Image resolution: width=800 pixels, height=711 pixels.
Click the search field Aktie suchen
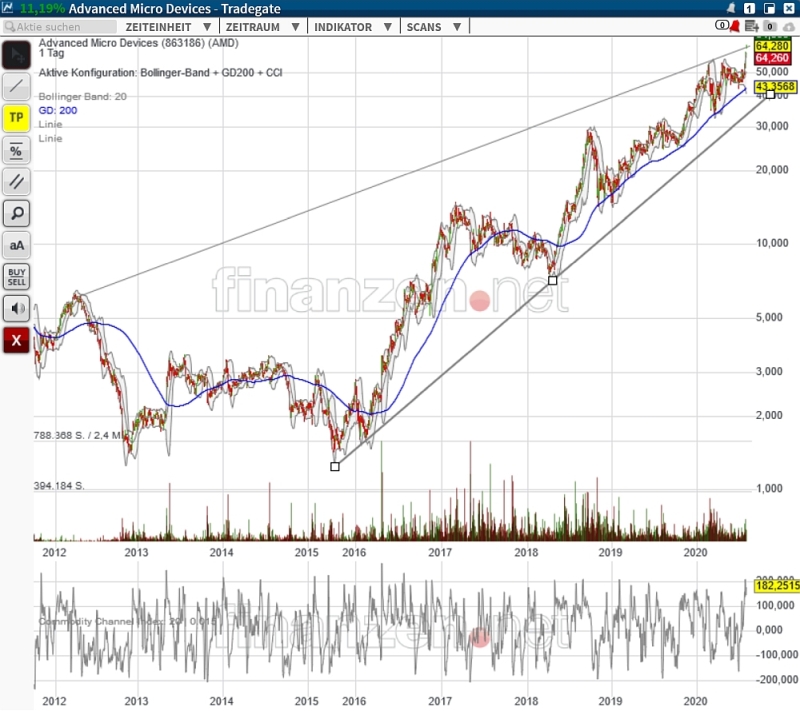point(59,27)
